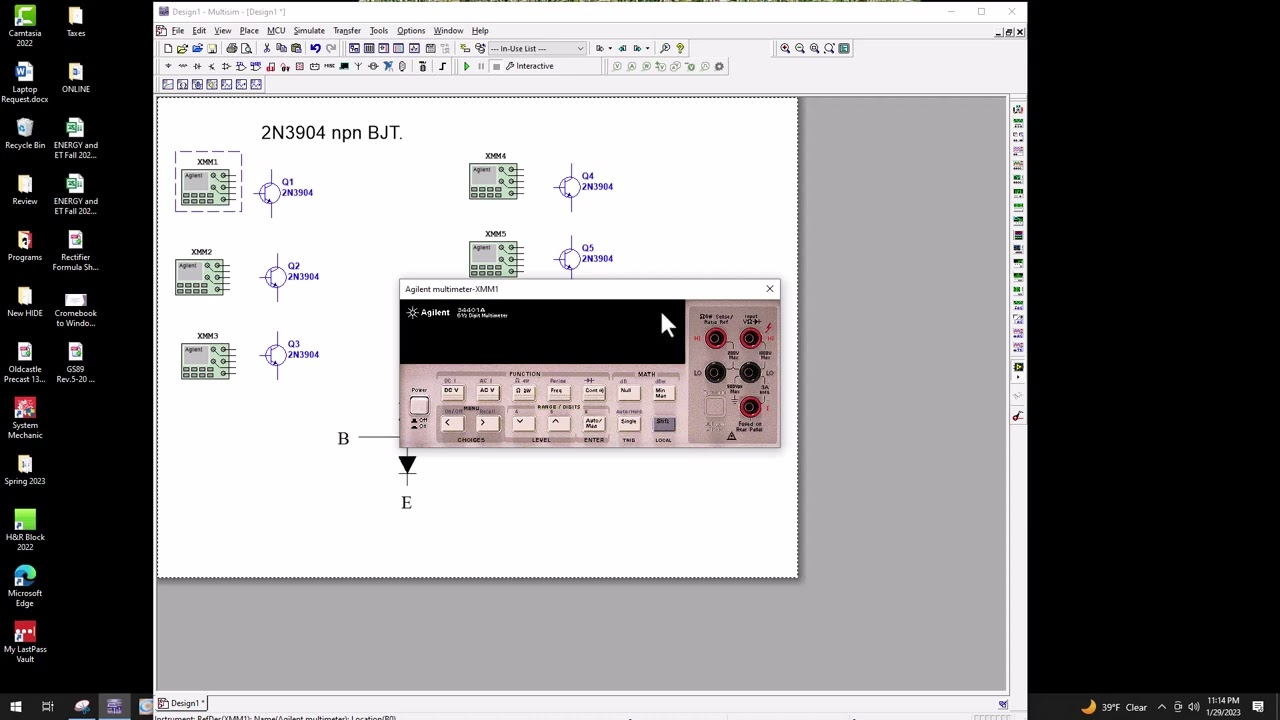Click the magnifier Find icon beside Help
Viewport: 1280px width, 720px height.
click(665, 48)
